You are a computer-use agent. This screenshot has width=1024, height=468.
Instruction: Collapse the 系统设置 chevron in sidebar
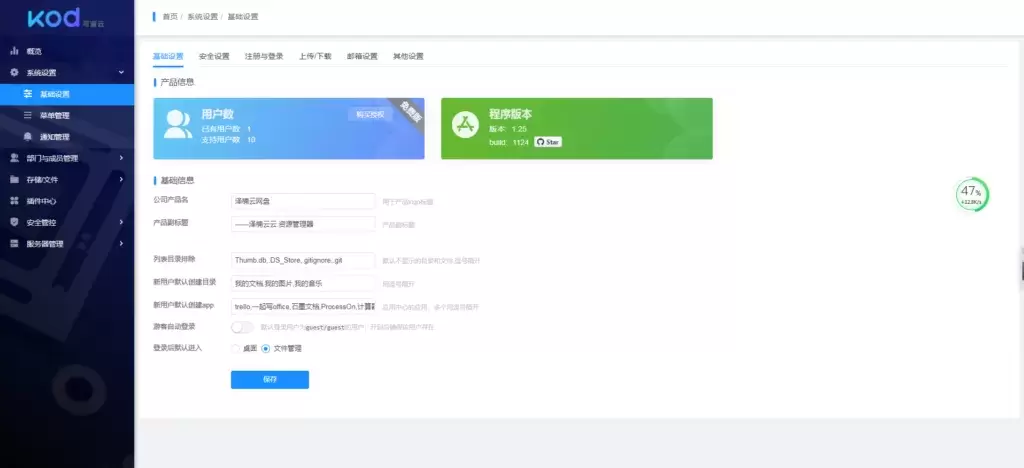click(x=121, y=72)
